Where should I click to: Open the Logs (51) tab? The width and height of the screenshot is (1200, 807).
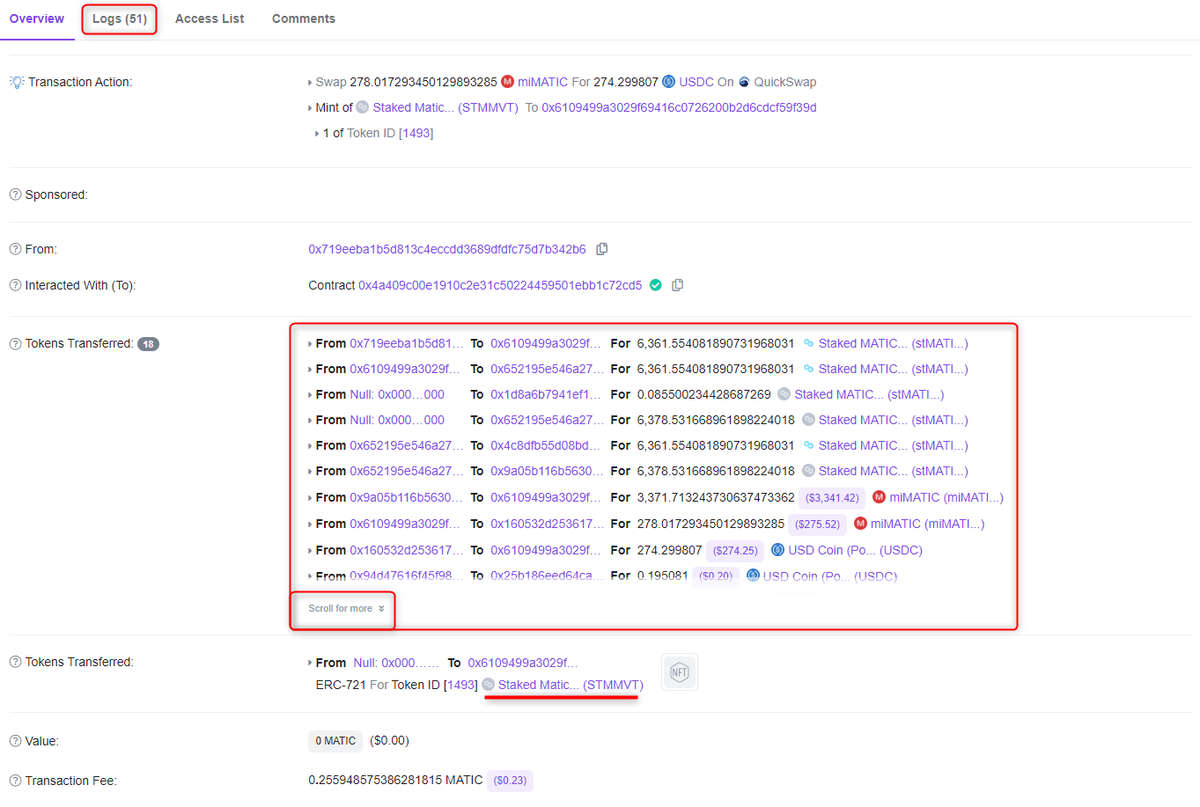click(119, 19)
